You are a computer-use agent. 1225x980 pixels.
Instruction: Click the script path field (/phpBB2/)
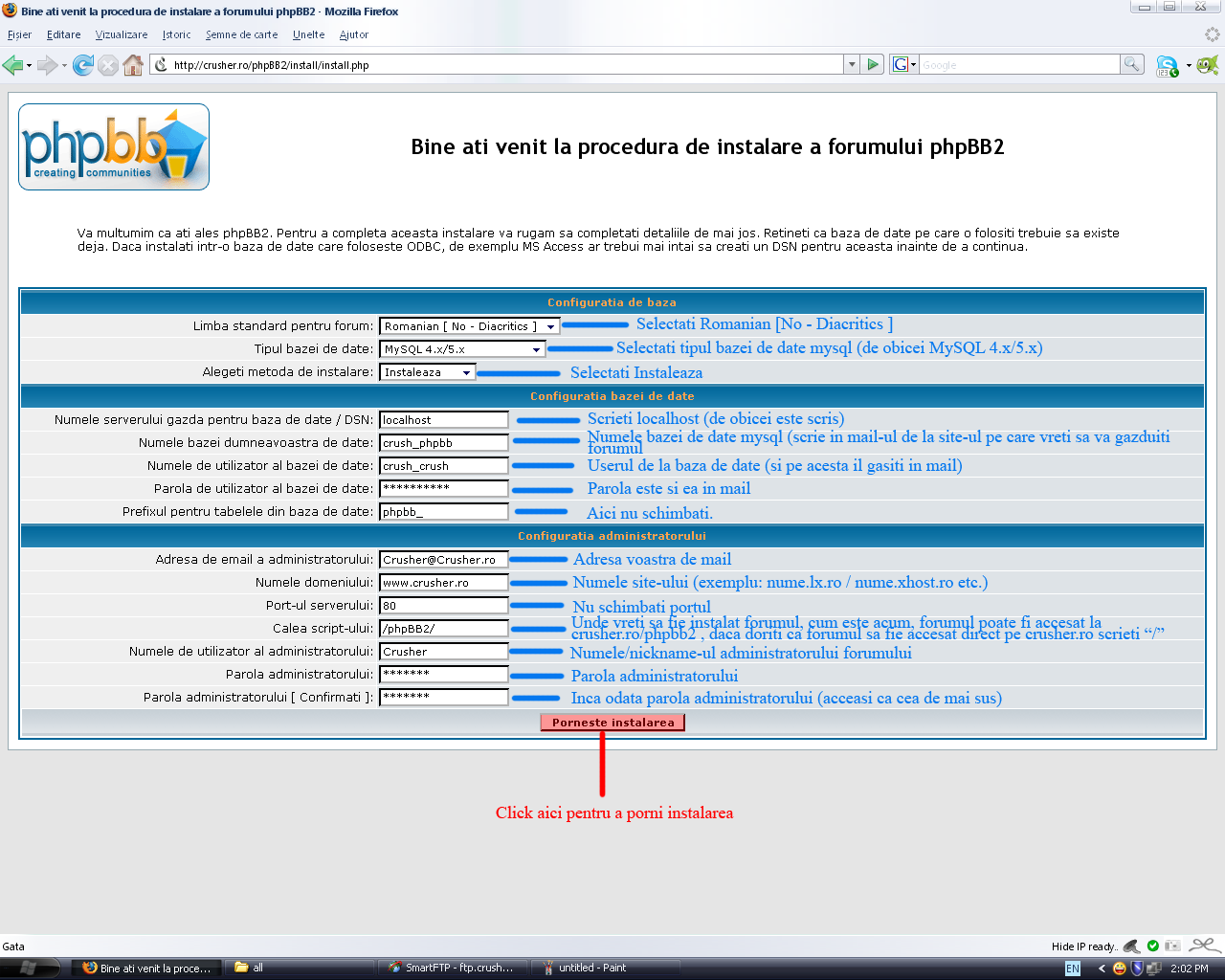coord(444,628)
